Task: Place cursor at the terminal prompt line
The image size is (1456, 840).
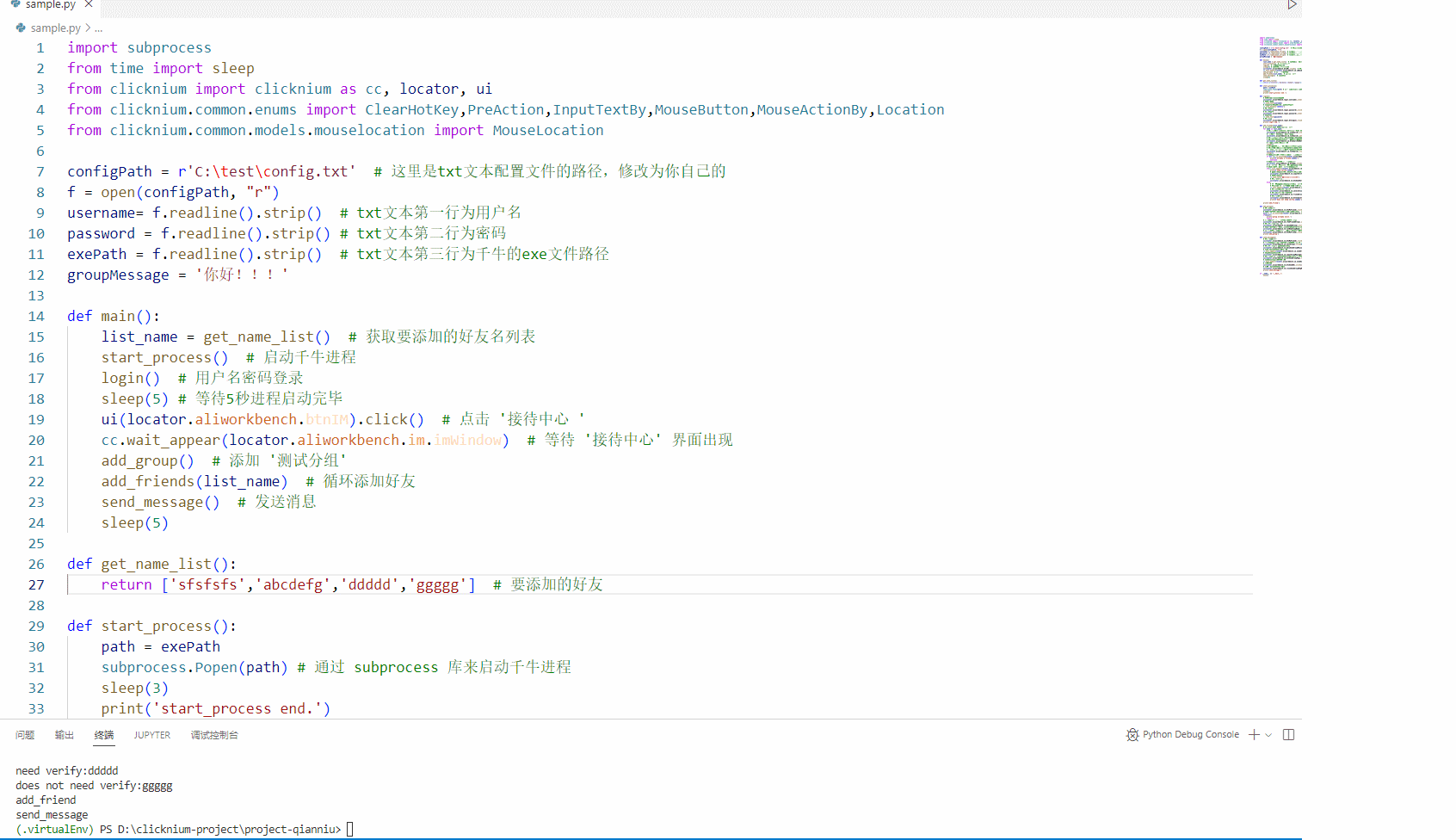Action: point(349,829)
